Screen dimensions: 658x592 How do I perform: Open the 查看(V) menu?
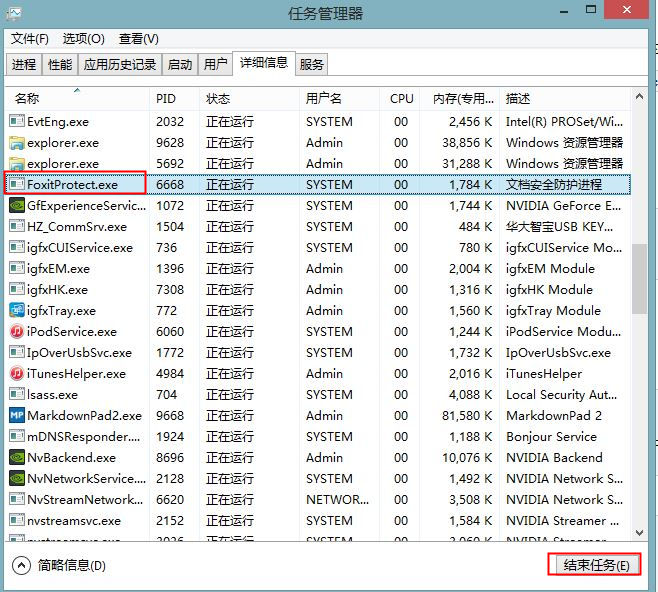coord(139,39)
